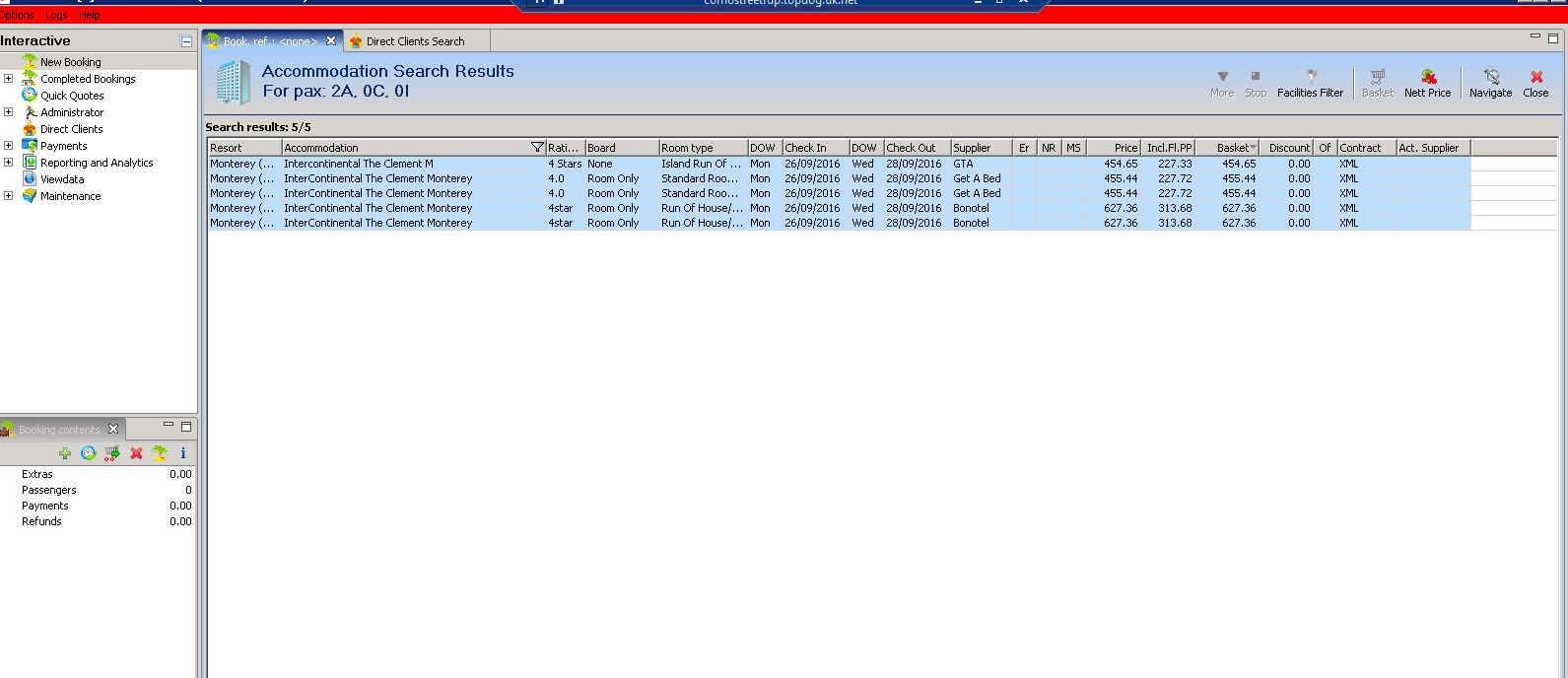Click the Incl.Fl.PP column header

point(1168,148)
